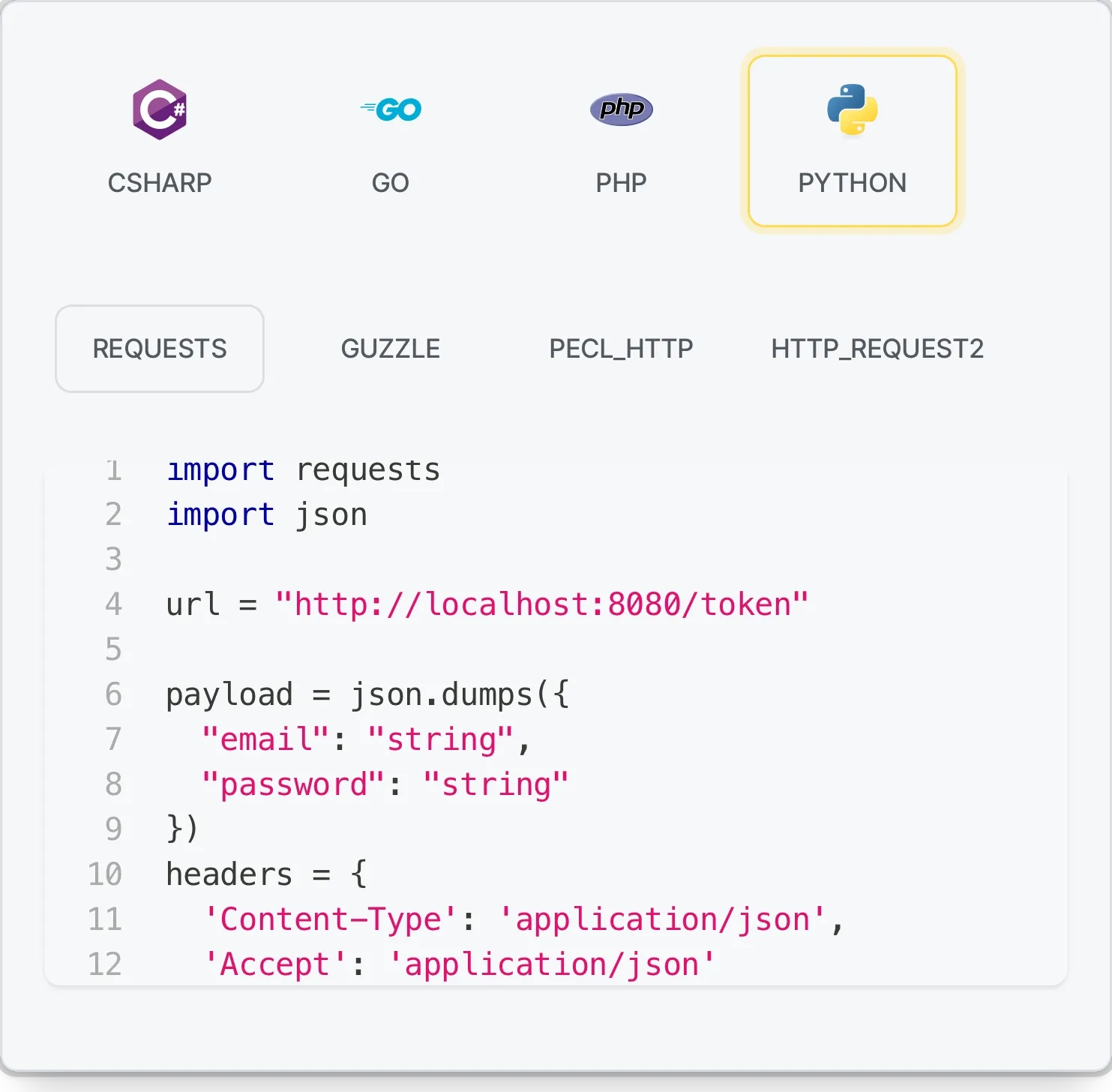Select the REQUESTS library tab
This screenshot has width=1112, height=1092.
click(159, 348)
